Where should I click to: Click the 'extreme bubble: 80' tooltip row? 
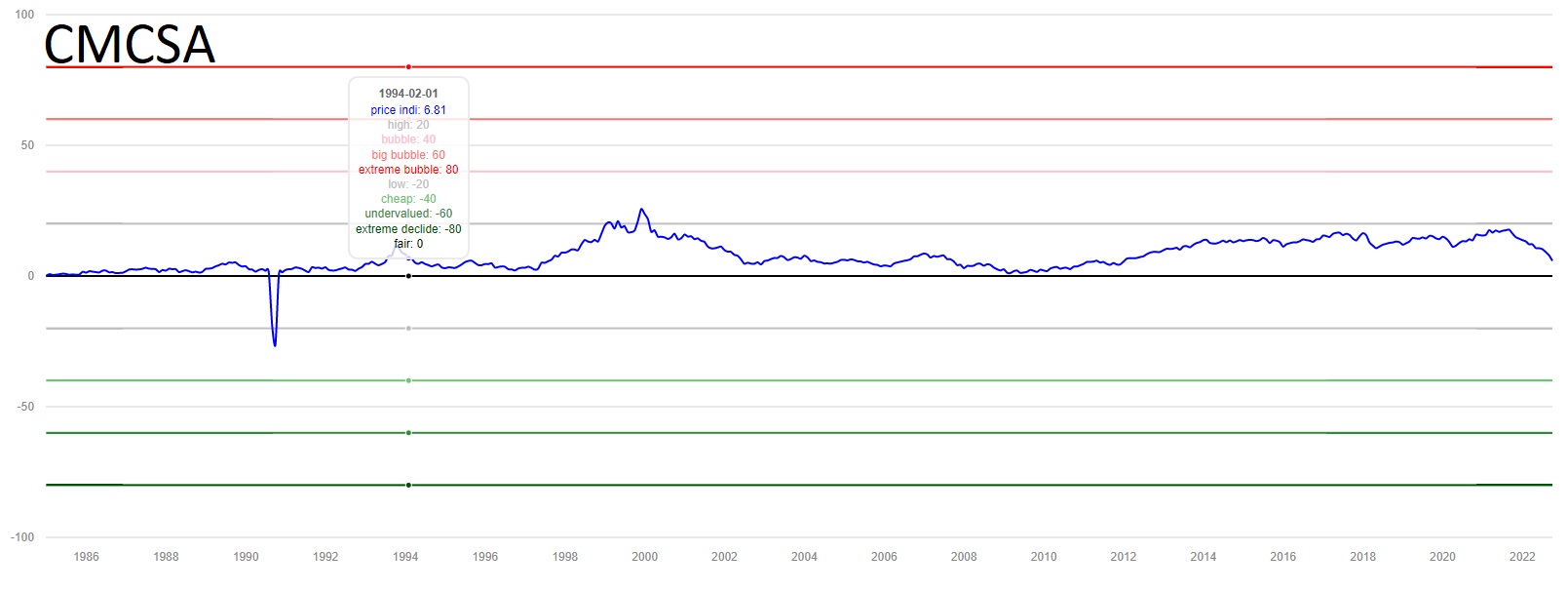408,170
